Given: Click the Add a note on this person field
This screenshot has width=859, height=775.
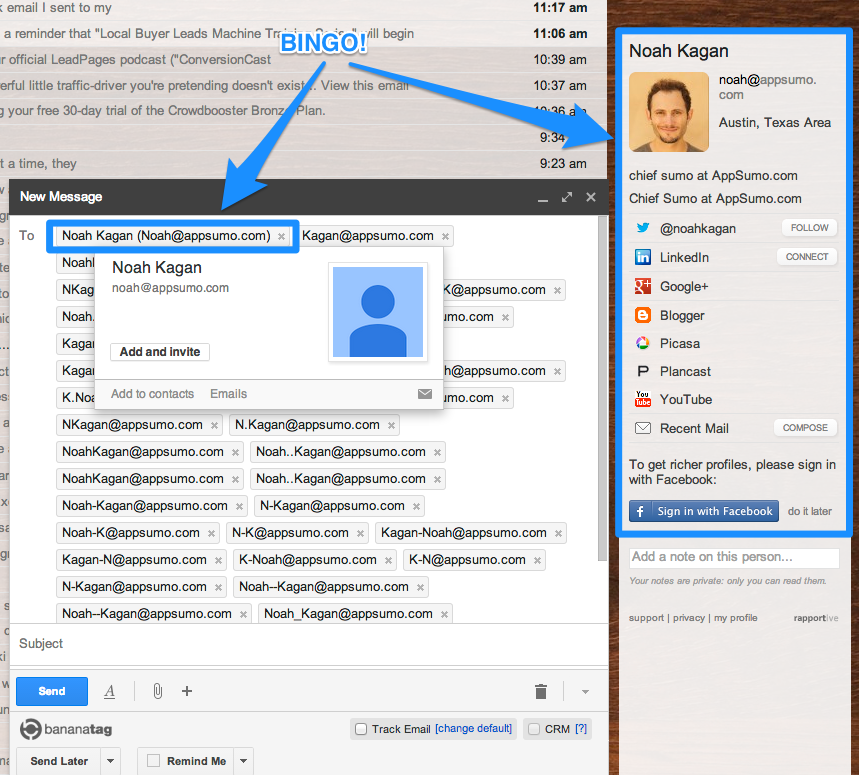Looking at the screenshot, I should [734, 557].
